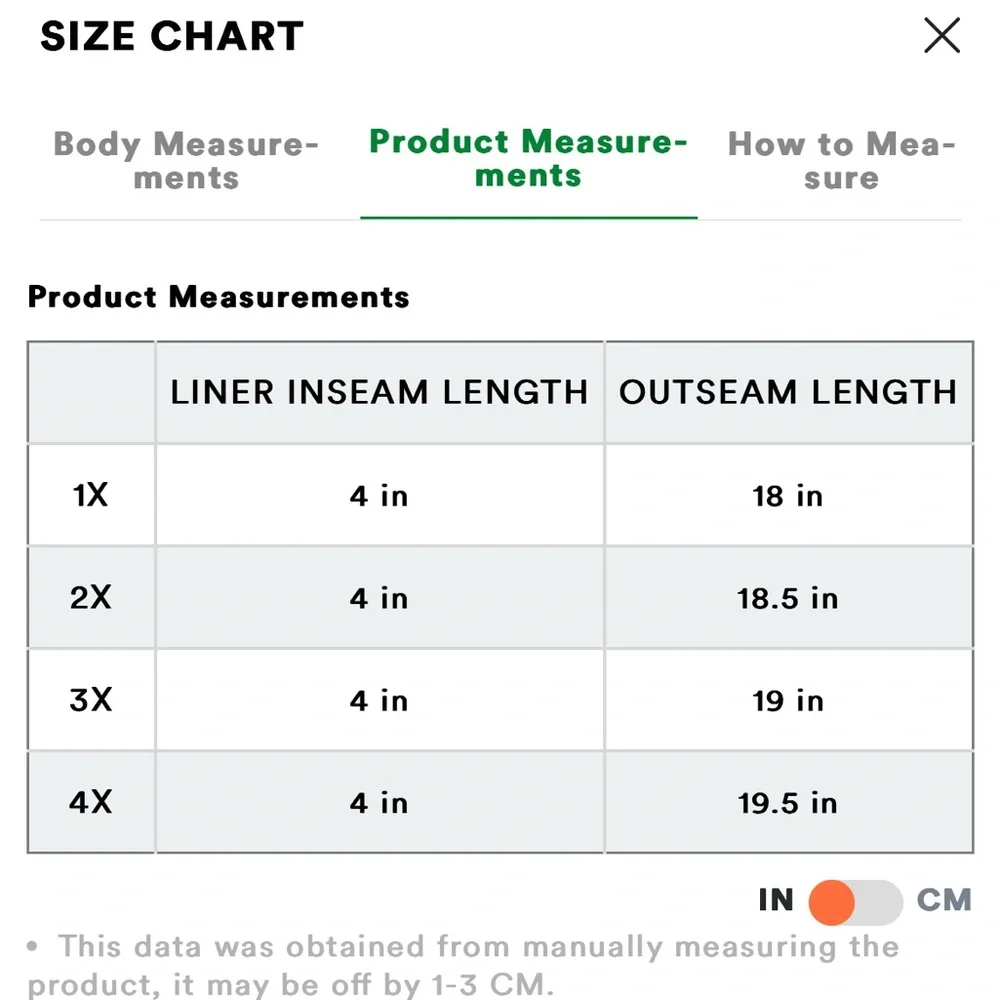Click the 18 in outseam cell
The image size is (1000, 1000).
[x=788, y=496]
